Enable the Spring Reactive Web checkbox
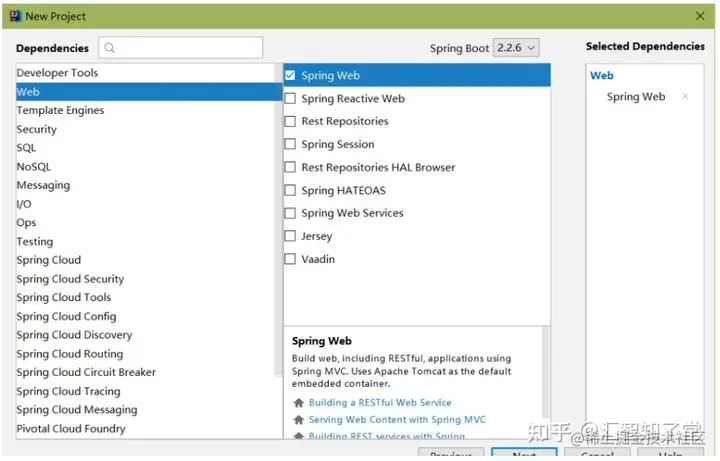 pyautogui.click(x=290, y=98)
